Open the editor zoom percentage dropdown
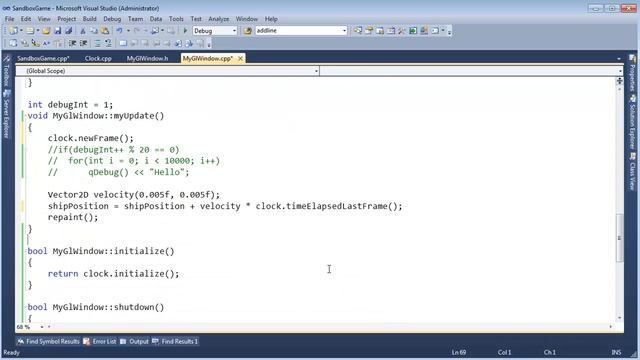 pyautogui.click(x=42, y=327)
